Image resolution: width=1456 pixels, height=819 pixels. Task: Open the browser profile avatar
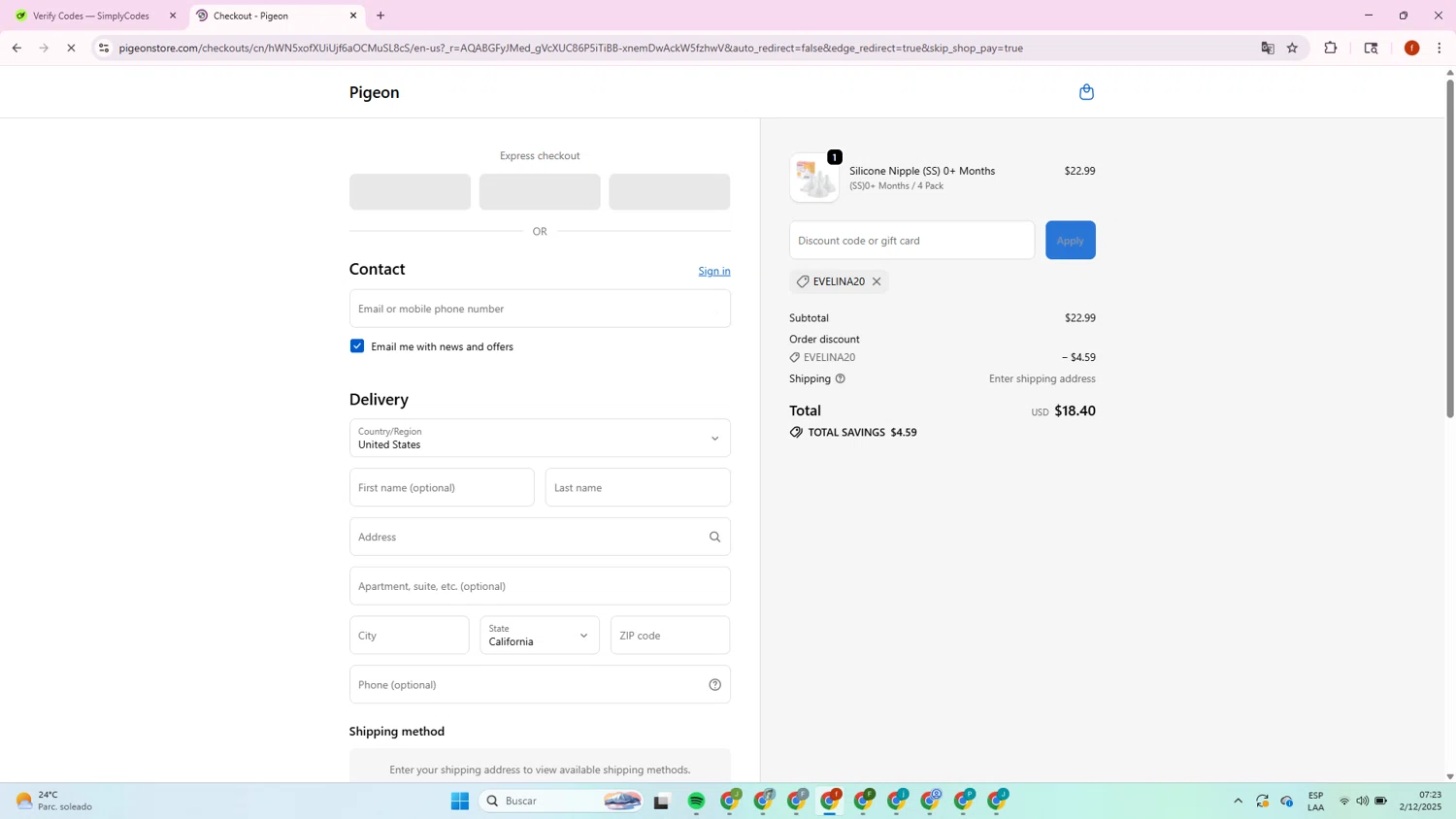pos(1411,48)
